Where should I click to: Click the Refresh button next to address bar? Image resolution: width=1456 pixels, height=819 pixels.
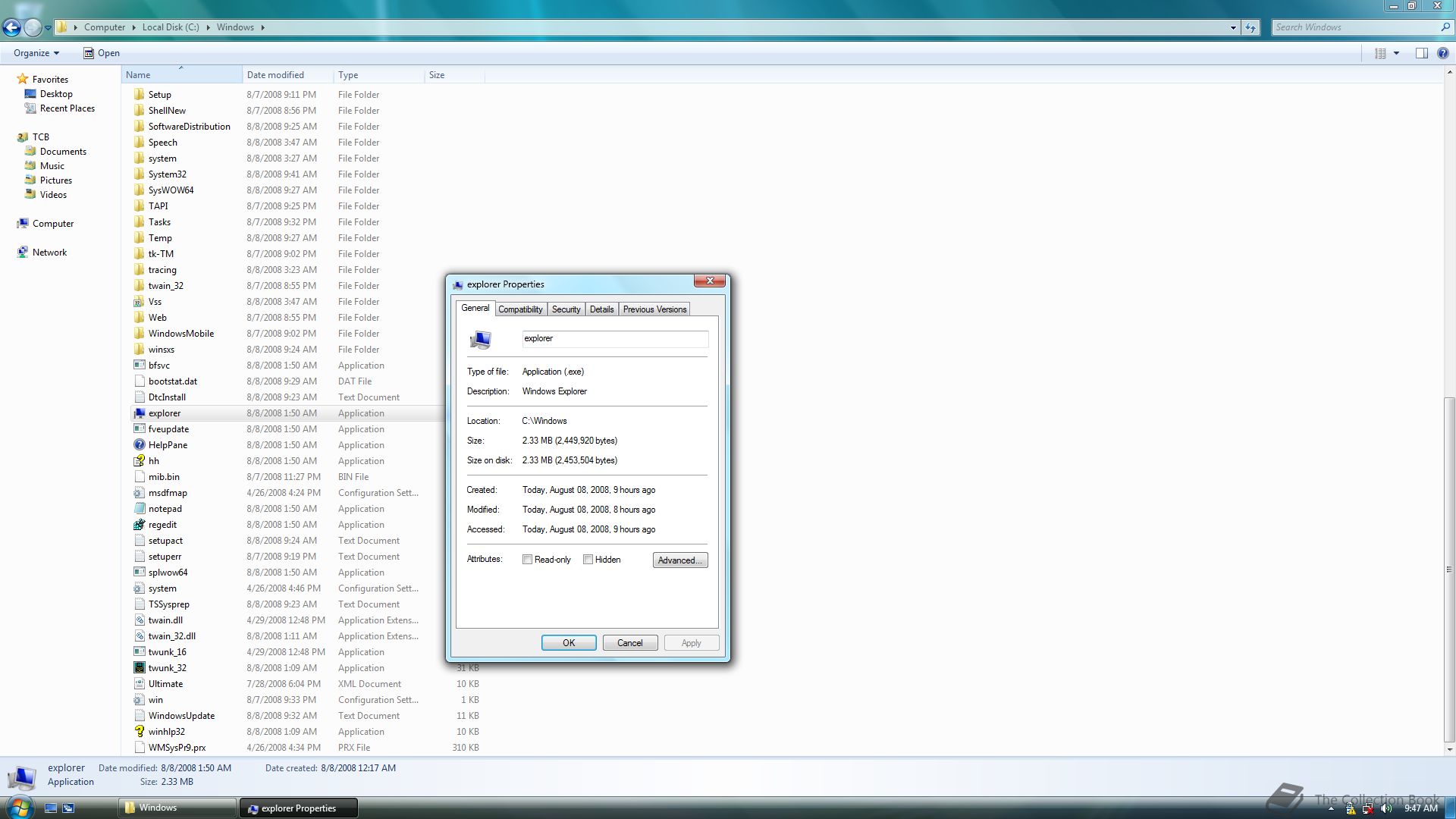click(x=1250, y=27)
